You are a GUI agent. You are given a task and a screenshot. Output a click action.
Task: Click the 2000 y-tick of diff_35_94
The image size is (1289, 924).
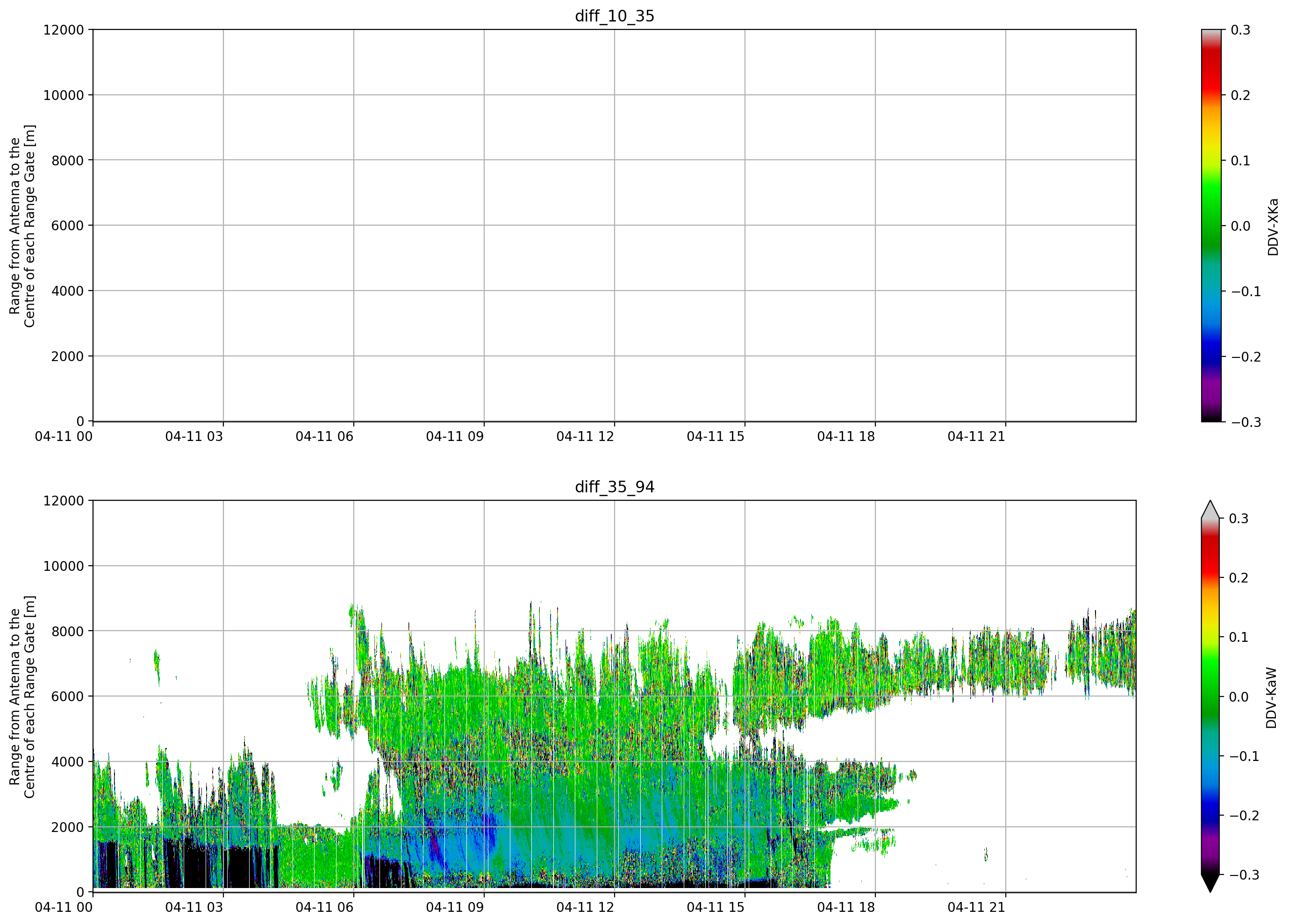point(68,827)
